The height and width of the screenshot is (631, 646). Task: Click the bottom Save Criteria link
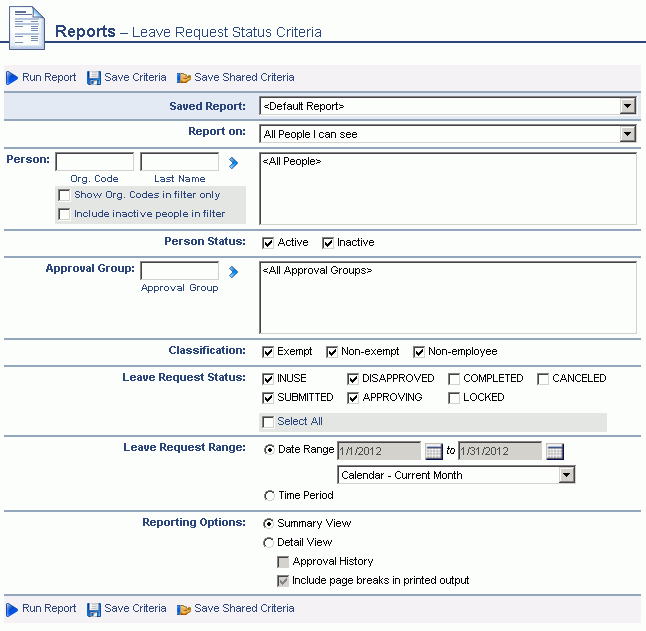(135, 608)
